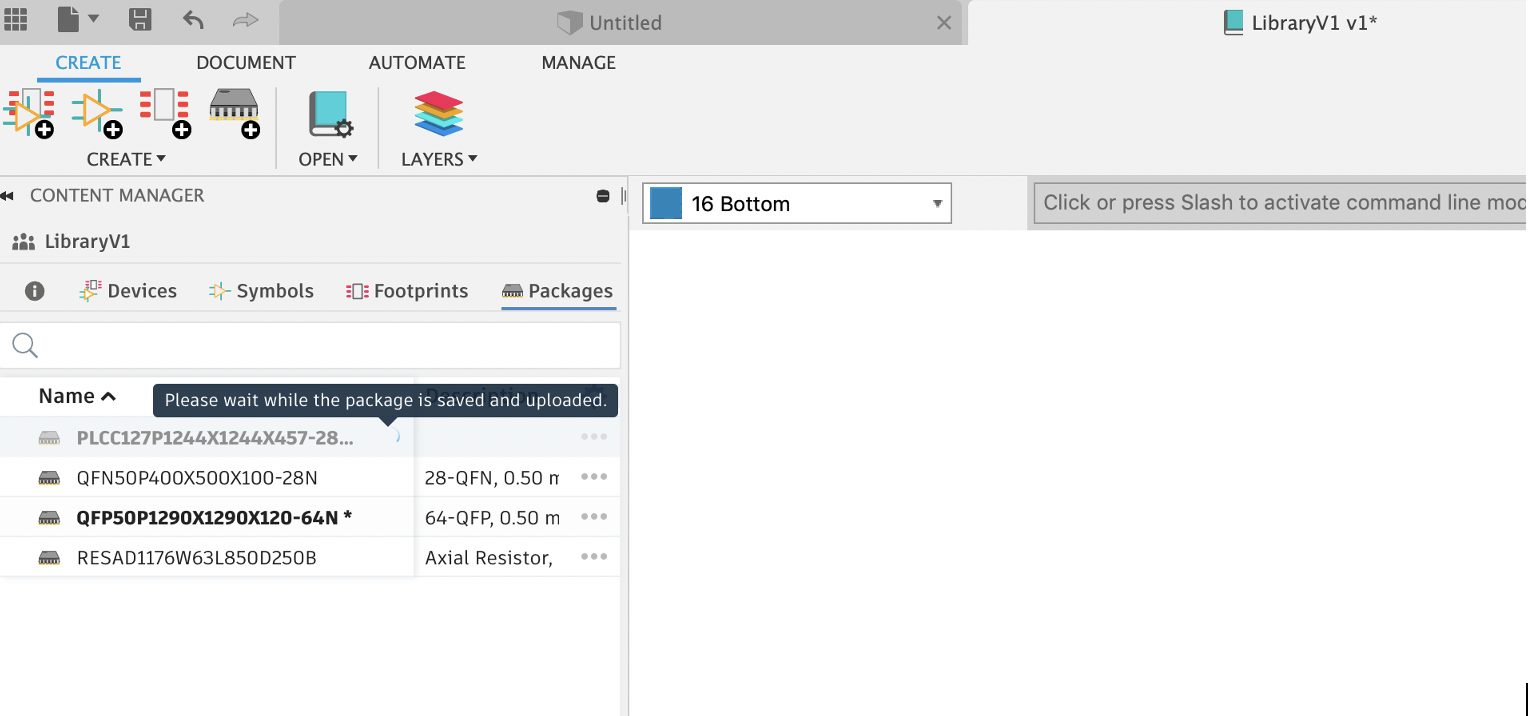Switch to the Footprints tab
Screen dimensions: 1528x716
407,291
